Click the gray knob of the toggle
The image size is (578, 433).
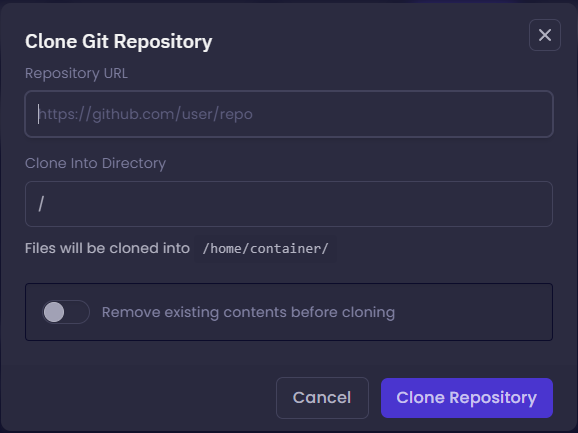[54, 312]
